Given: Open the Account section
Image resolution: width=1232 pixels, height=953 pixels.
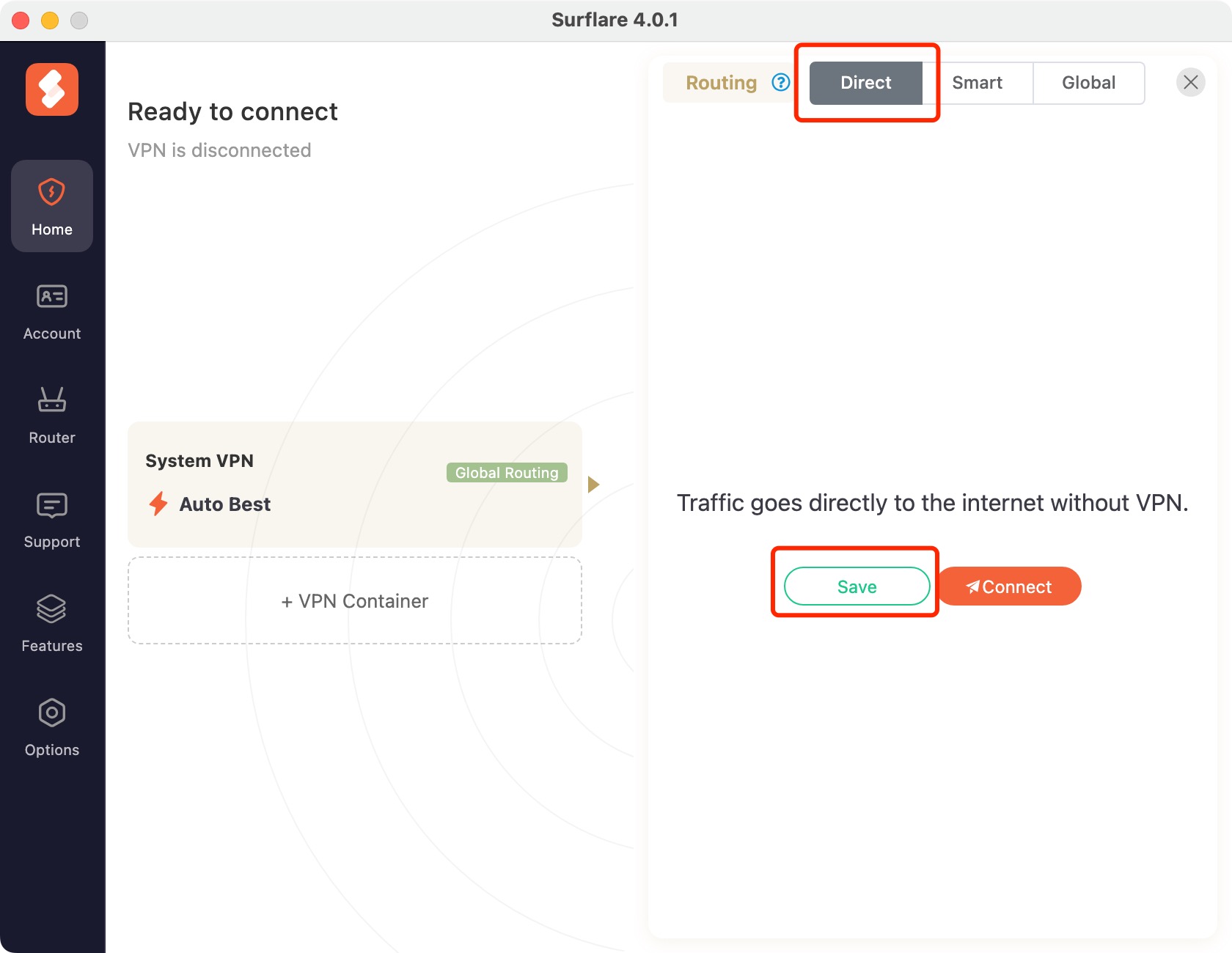Looking at the screenshot, I should tap(51, 312).
